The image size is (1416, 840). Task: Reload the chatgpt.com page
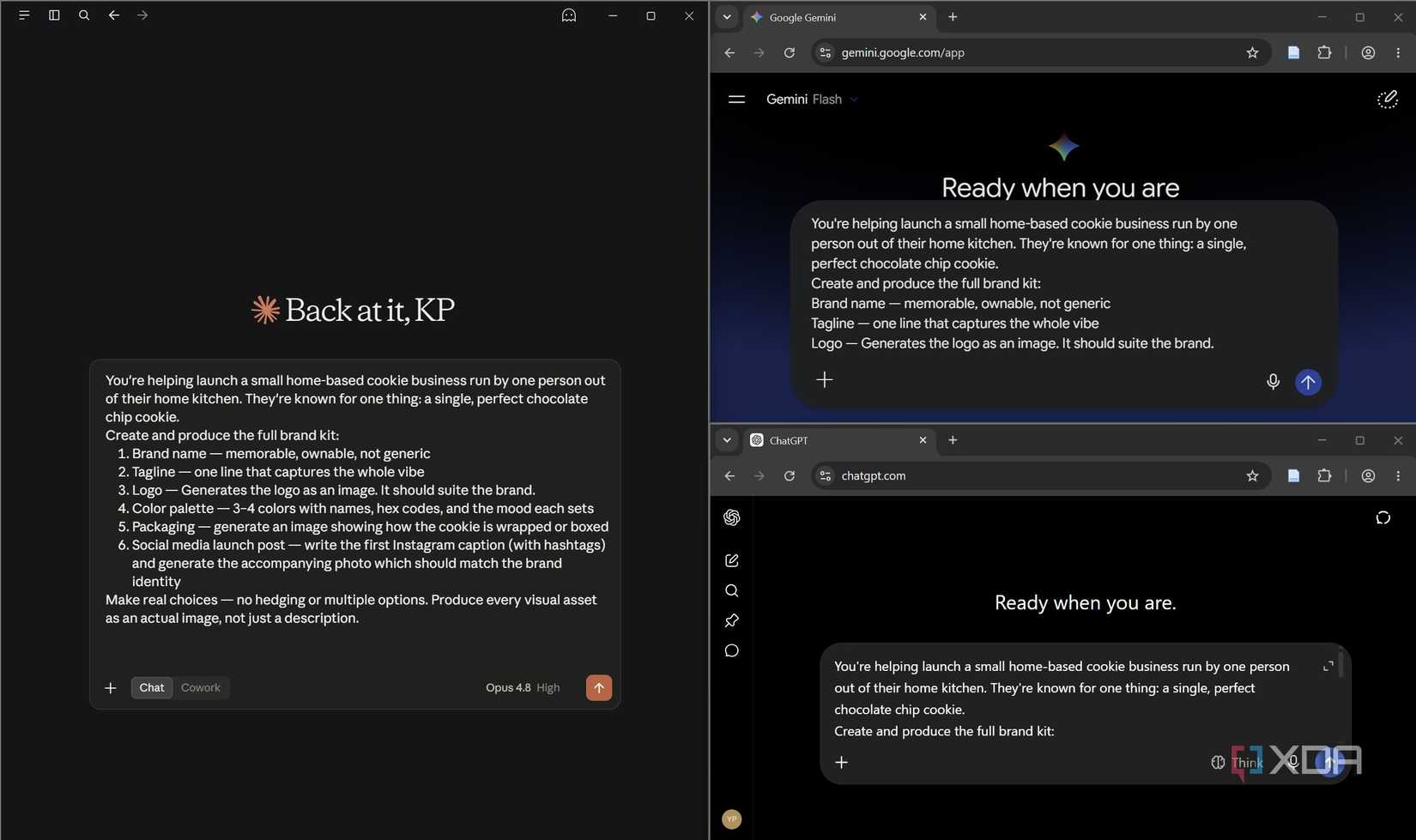point(790,475)
